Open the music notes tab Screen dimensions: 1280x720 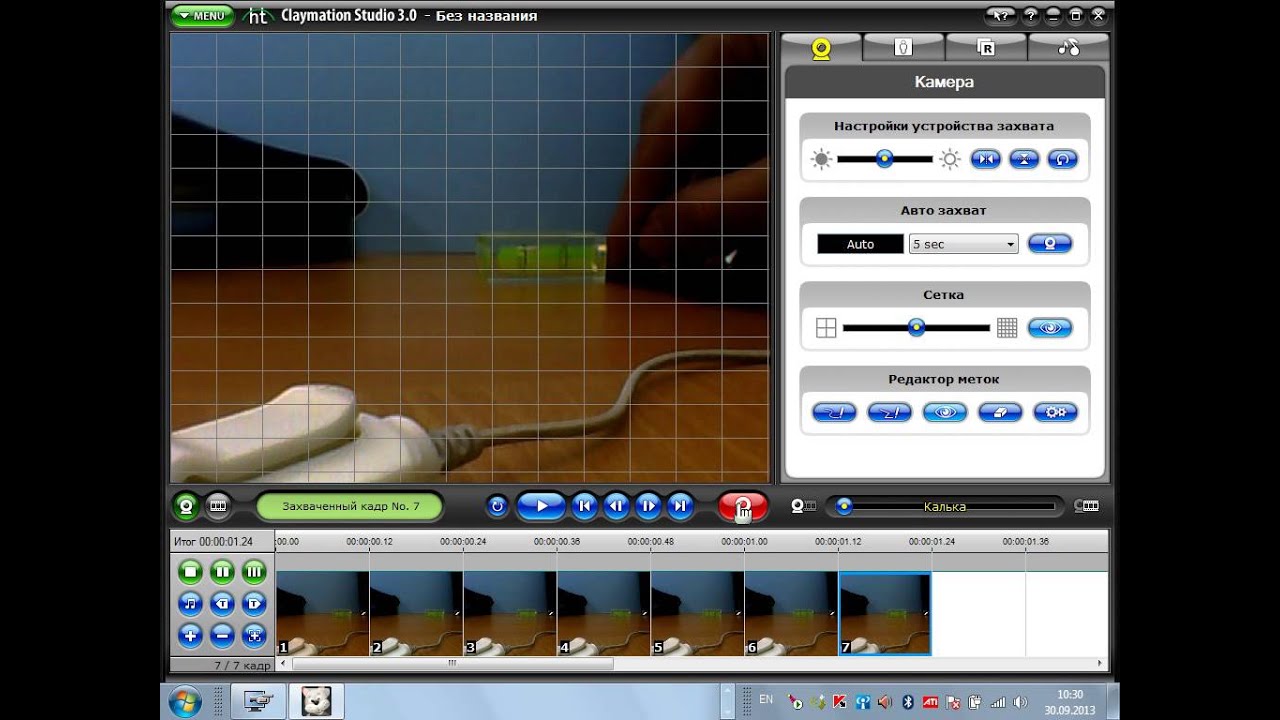(1068, 47)
